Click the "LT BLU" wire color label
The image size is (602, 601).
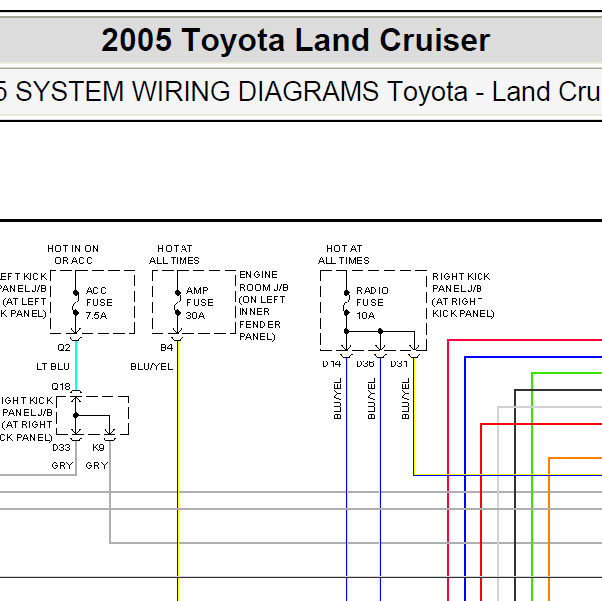click(x=53, y=367)
